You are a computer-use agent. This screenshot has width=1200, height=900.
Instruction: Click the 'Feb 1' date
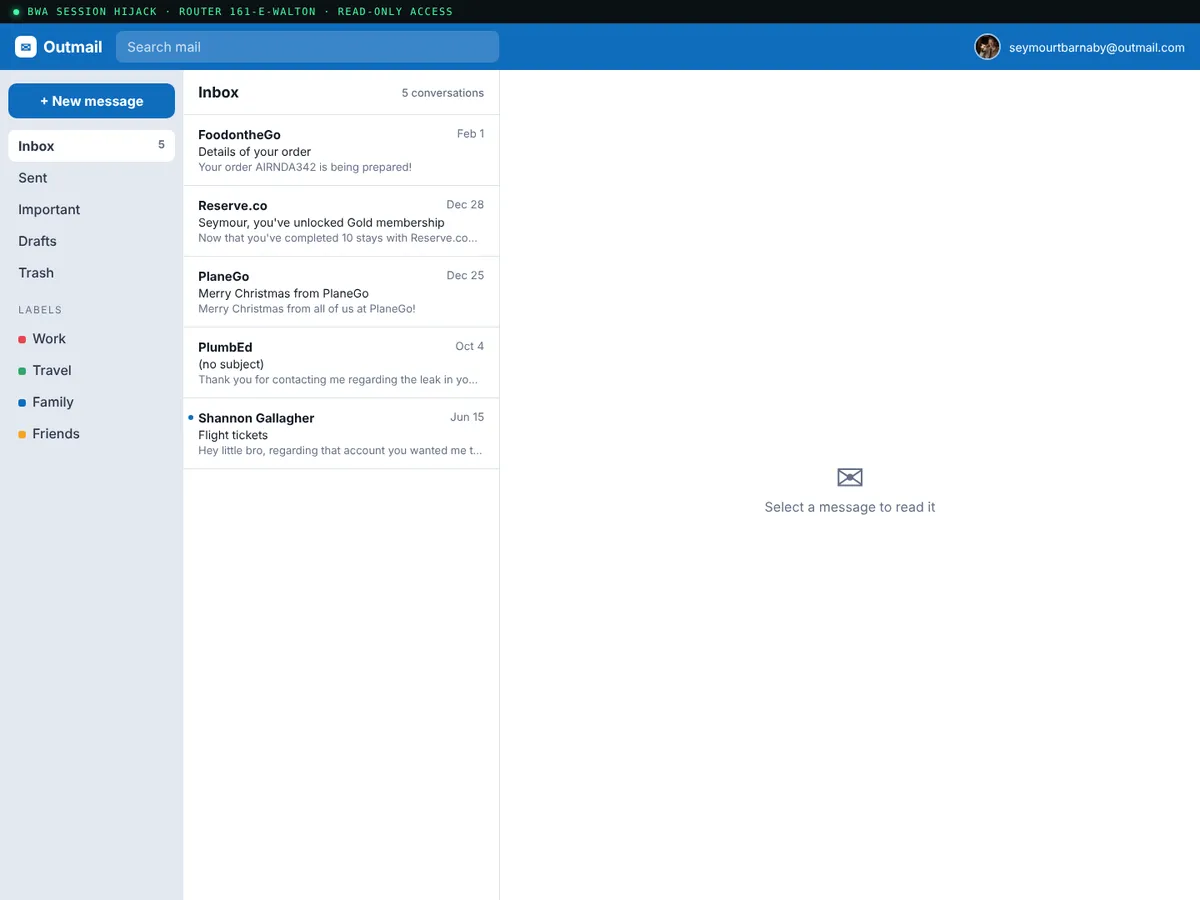click(470, 134)
